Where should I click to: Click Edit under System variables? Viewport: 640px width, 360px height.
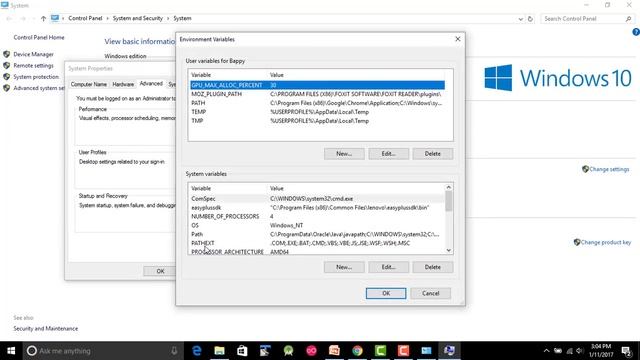click(x=389, y=267)
